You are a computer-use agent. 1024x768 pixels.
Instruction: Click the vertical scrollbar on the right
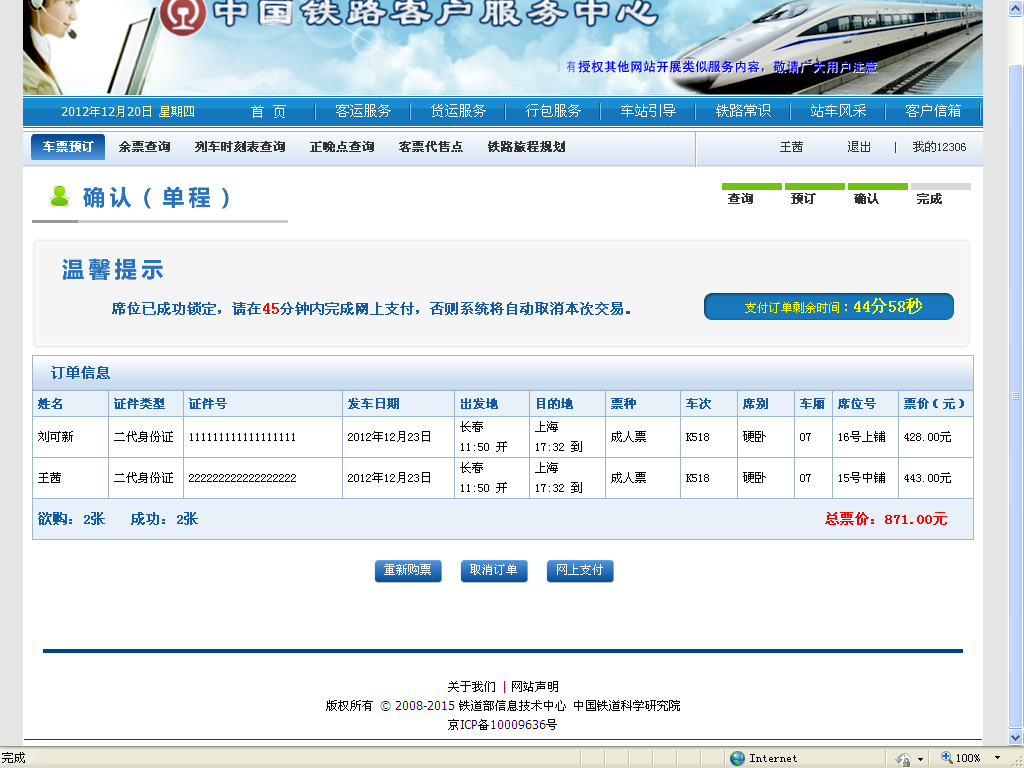pos(1016,396)
